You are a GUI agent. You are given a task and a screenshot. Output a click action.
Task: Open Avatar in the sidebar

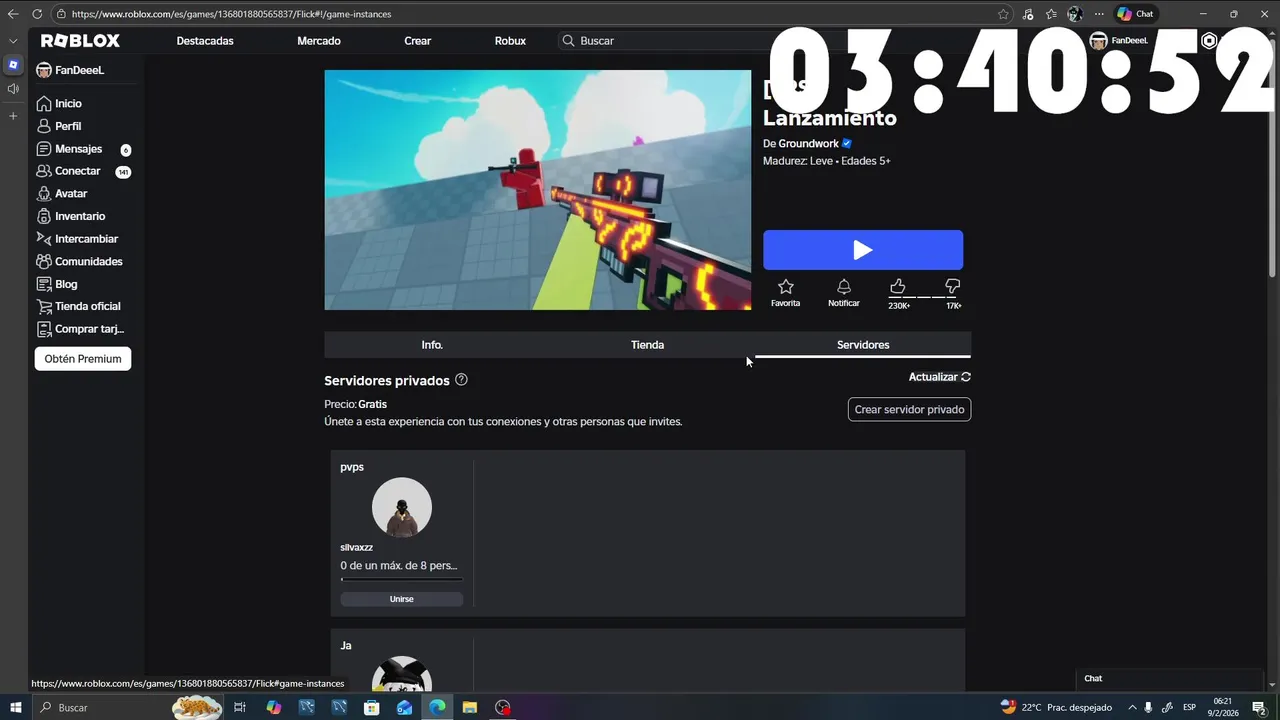coord(62,194)
